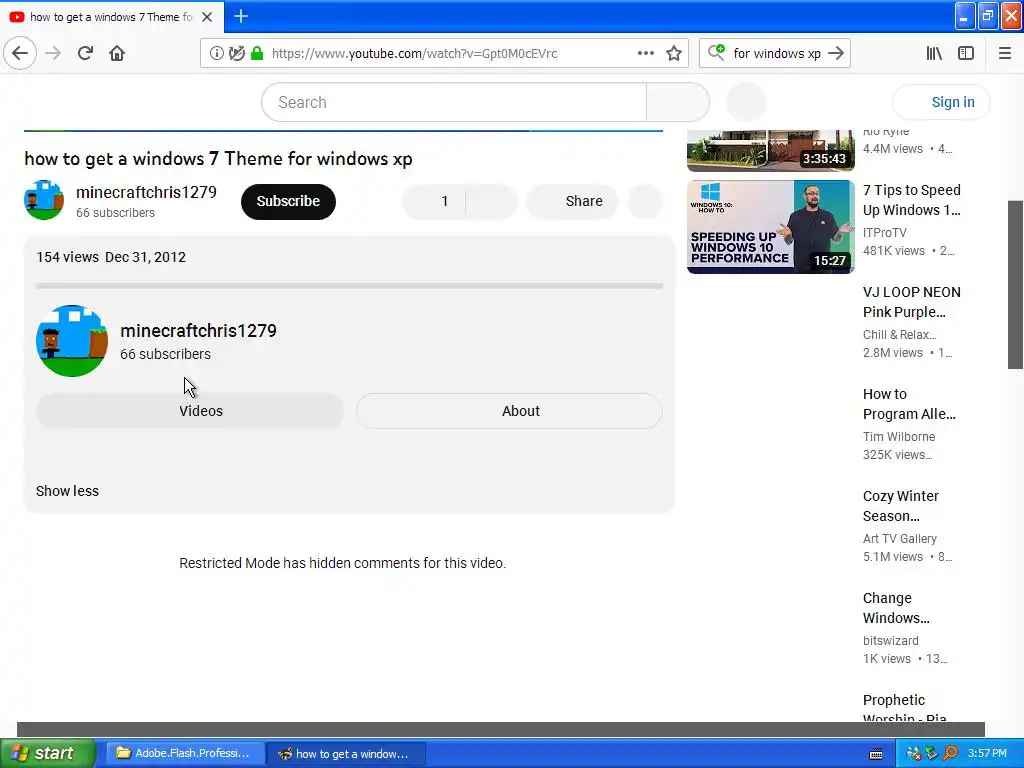Image resolution: width=1024 pixels, height=768 pixels.
Task: Collapse description with Show less
Action: [x=67, y=491]
